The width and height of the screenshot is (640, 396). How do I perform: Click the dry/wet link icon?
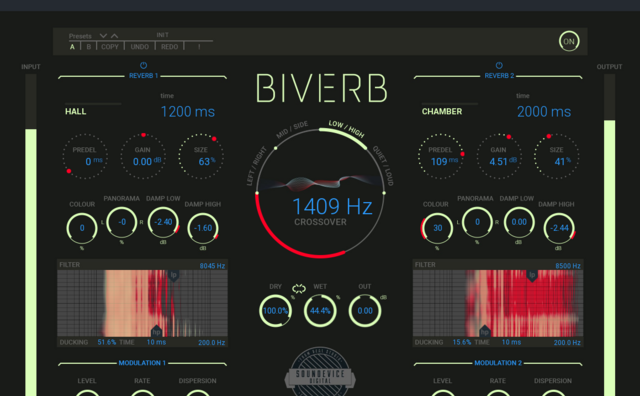[299, 289]
